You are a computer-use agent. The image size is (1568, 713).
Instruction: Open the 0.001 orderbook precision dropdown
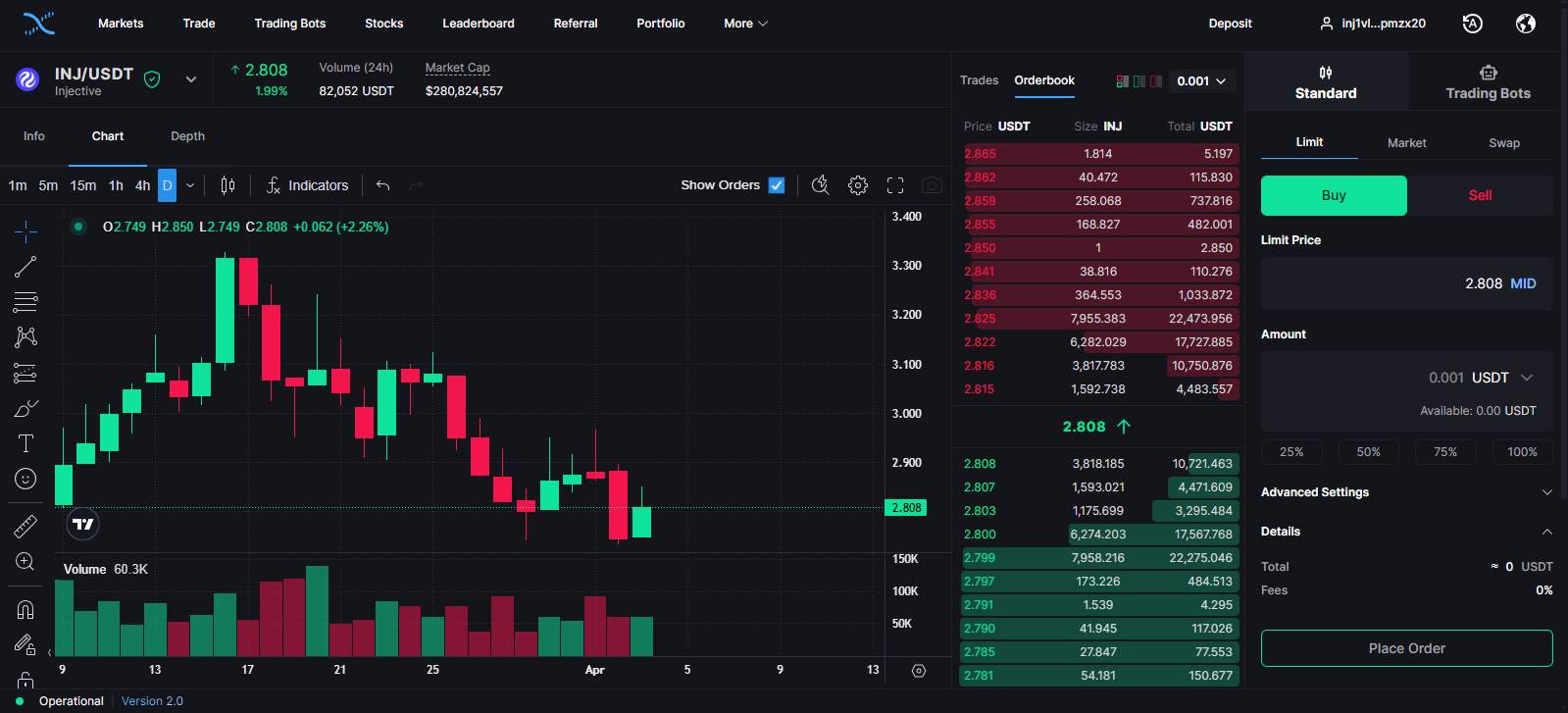click(x=1201, y=81)
